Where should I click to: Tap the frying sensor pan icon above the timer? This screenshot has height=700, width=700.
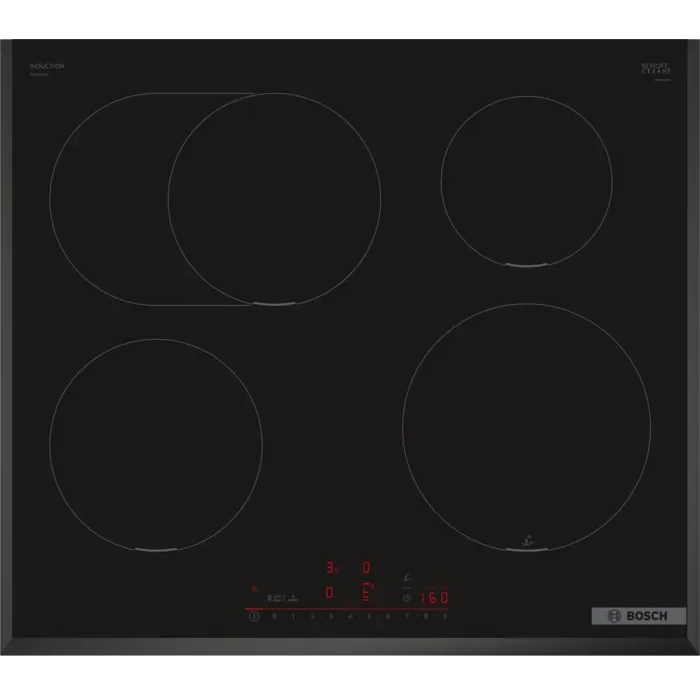click(x=407, y=576)
